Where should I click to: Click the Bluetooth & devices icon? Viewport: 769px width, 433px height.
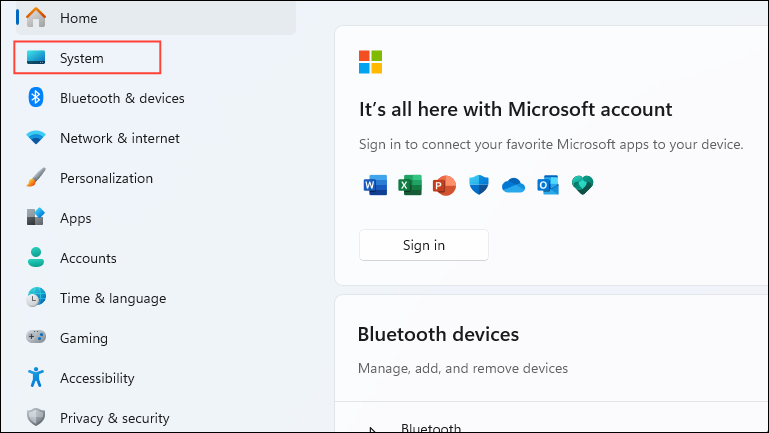click(36, 98)
